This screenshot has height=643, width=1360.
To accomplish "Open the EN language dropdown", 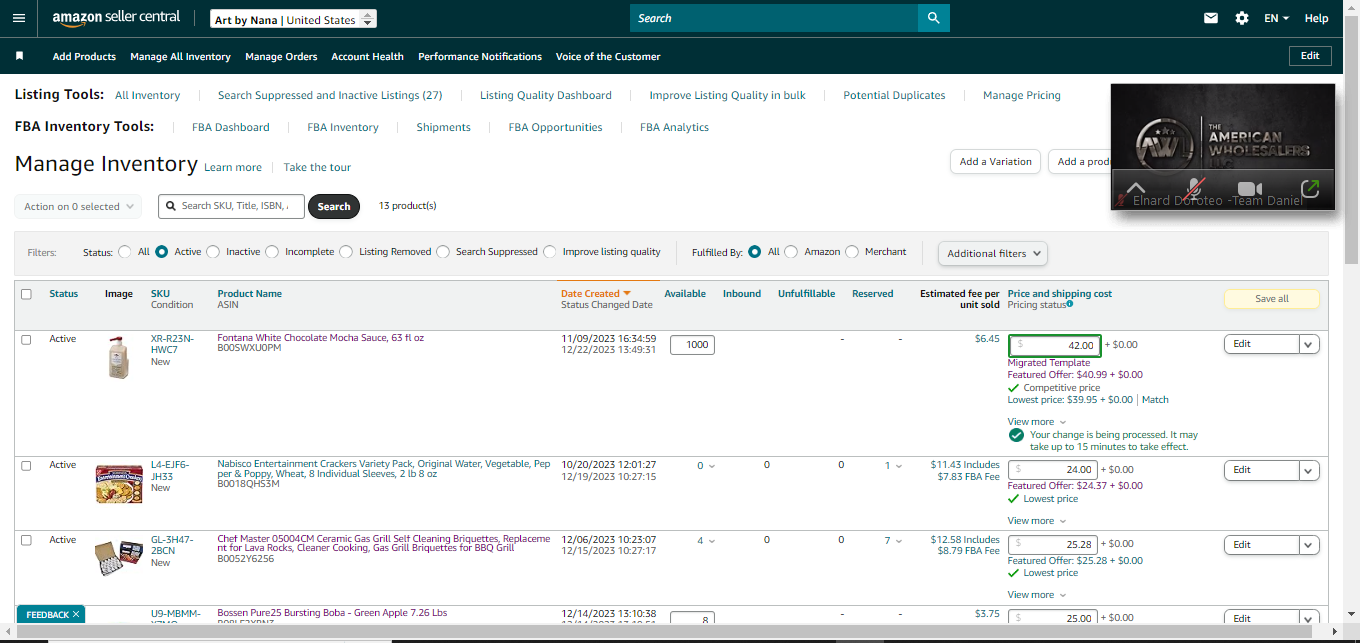I will pyautogui.click(x=1276, y=18).
